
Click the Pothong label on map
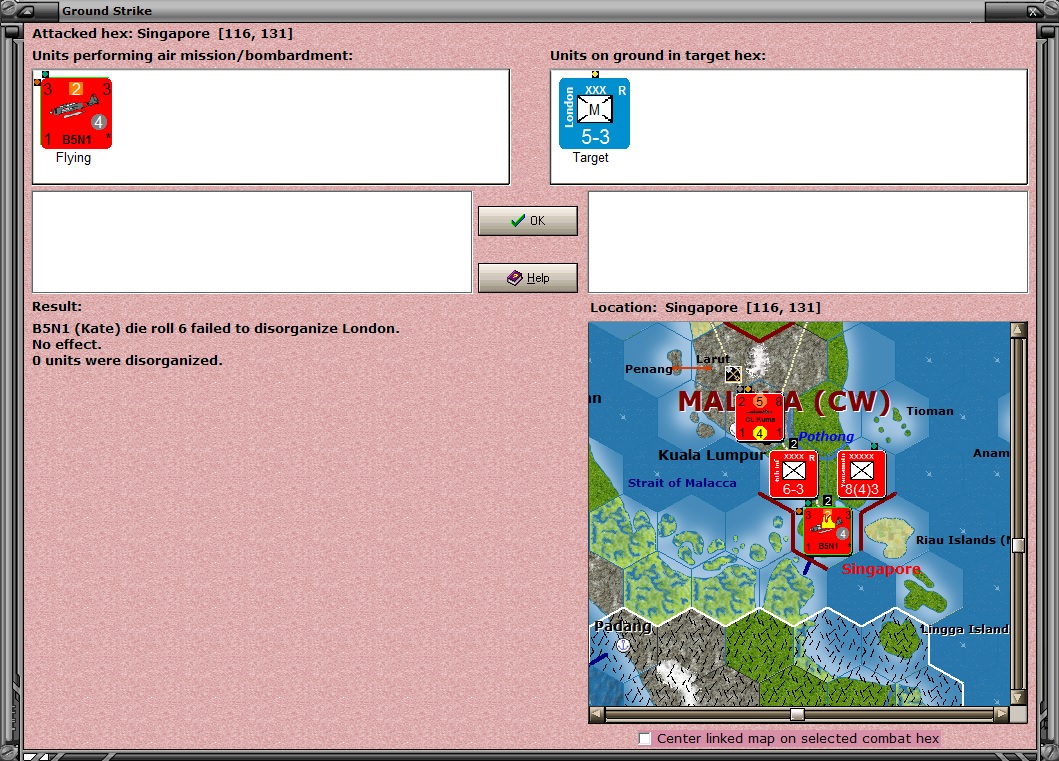tap(826, 436)
